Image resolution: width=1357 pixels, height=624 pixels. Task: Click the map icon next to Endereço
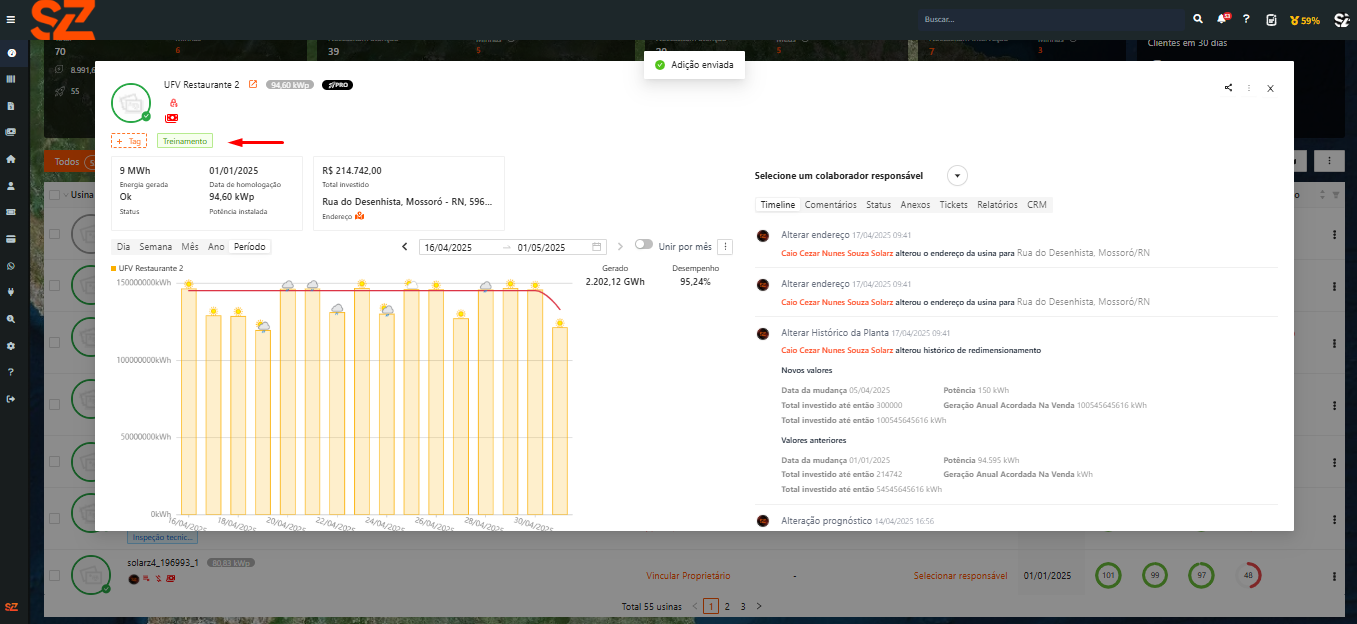click(x=360, y=216)
